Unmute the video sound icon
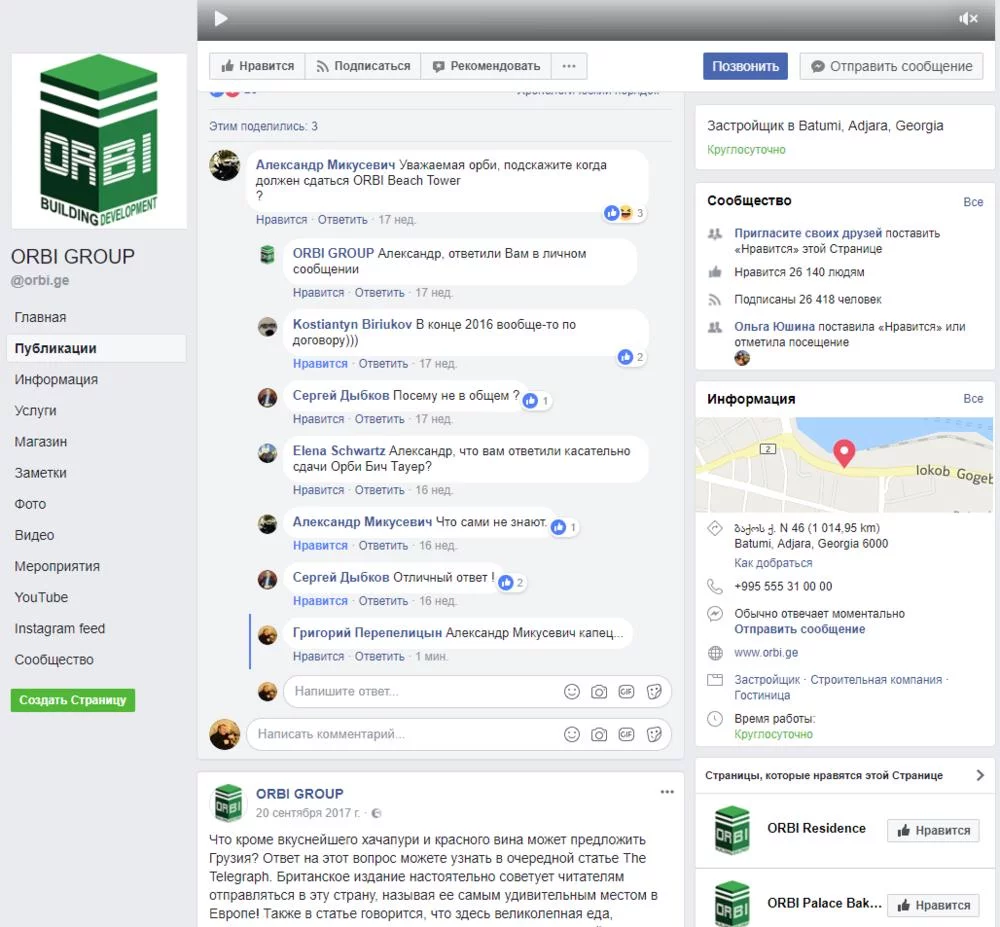 968,18
